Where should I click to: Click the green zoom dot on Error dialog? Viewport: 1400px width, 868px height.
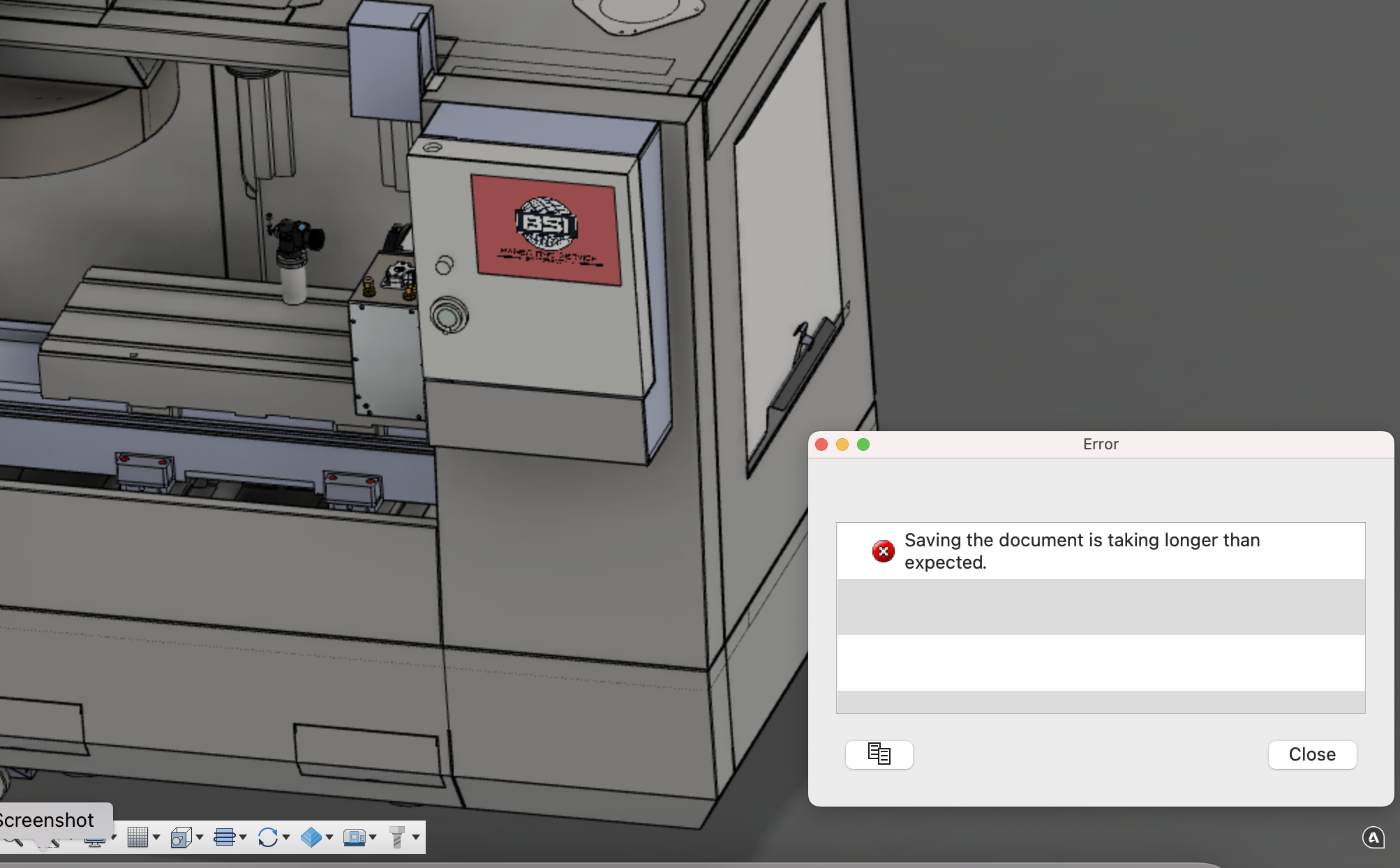pos(863,444)
